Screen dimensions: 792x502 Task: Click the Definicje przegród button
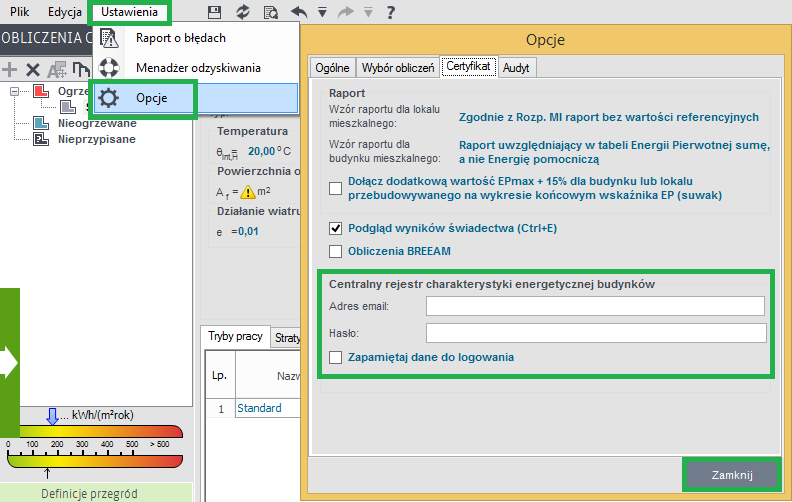coord(96,493)
